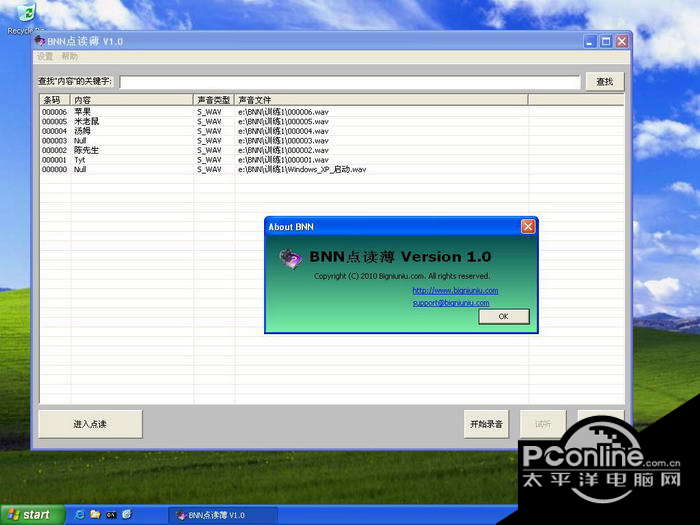Click the 000004.wav file path
The height and width of the screenshot is (525, 700).
pos(283,131)
